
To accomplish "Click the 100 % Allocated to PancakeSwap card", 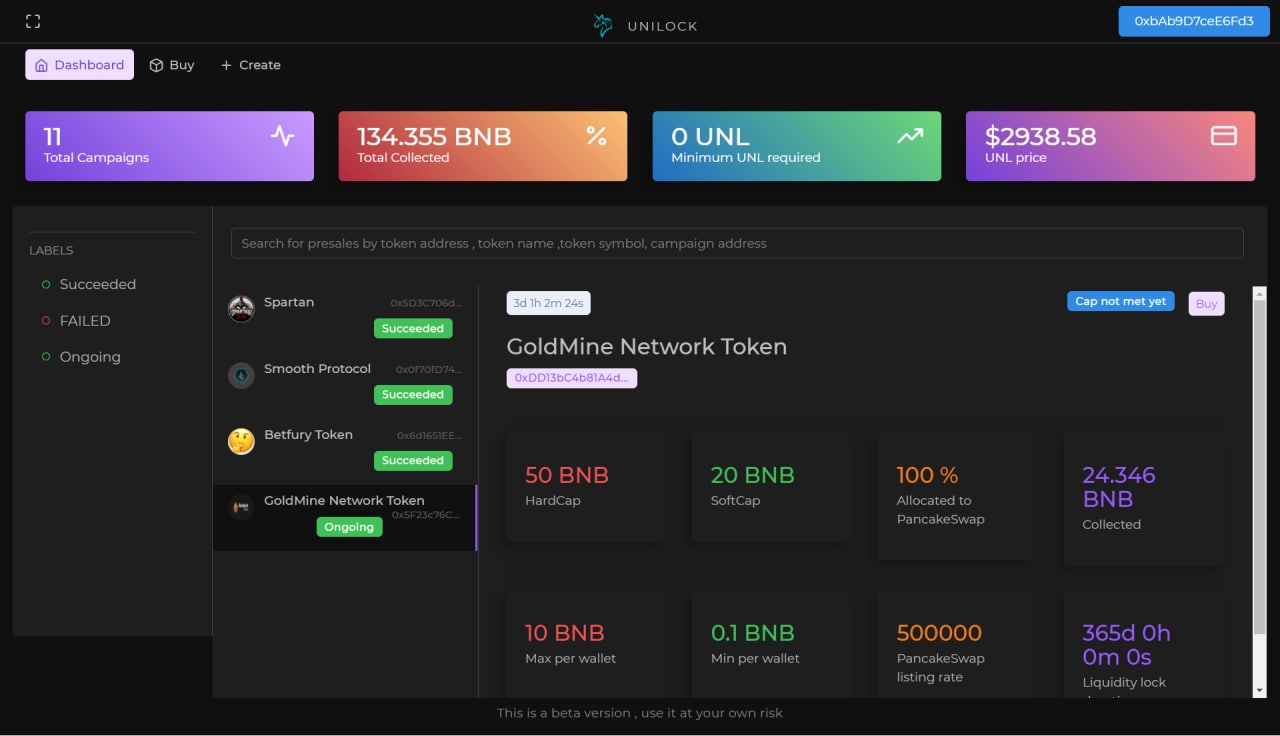I will pyautogui.click(x=957, y=496).
